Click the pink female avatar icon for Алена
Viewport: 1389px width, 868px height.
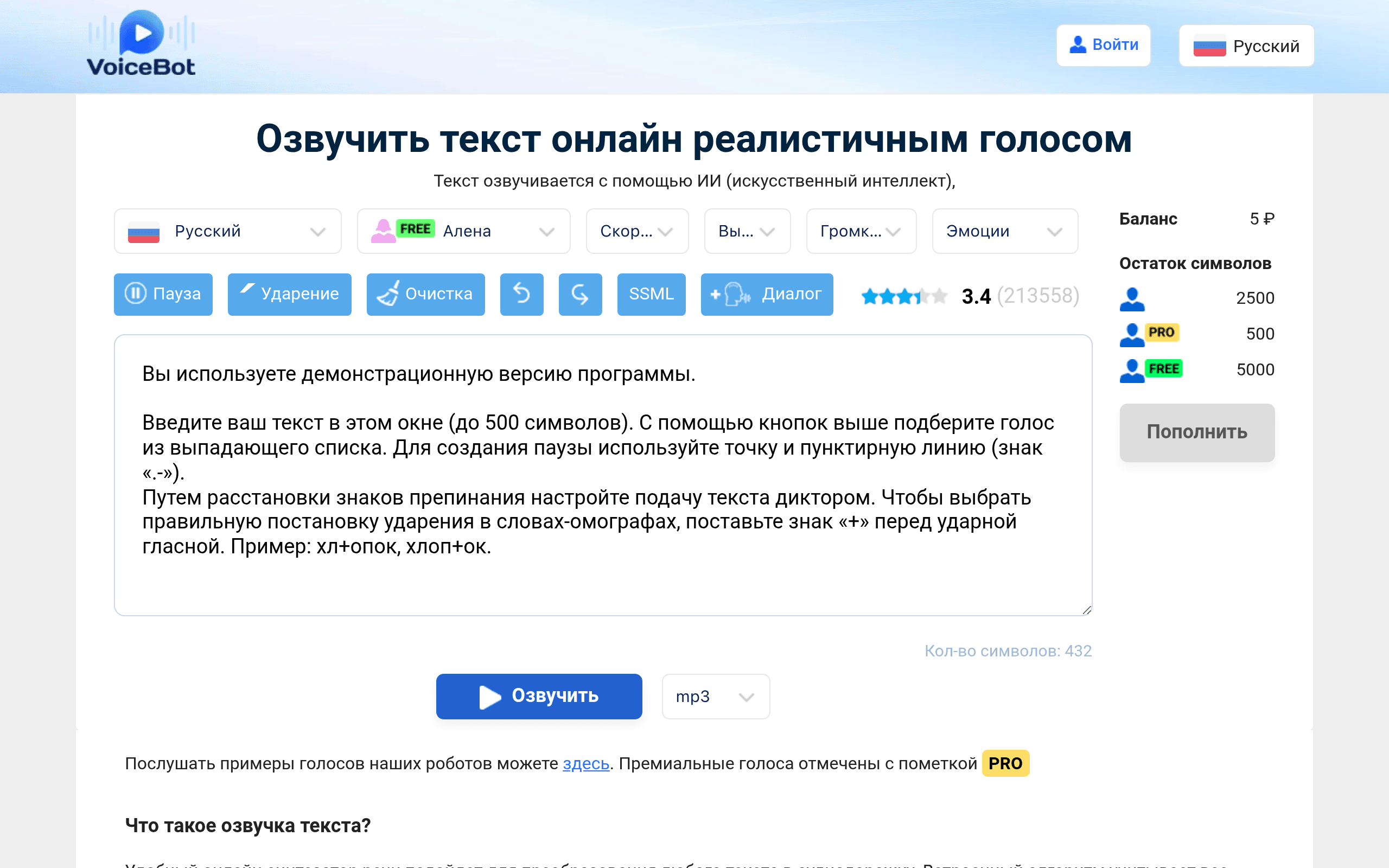[383, 231]
